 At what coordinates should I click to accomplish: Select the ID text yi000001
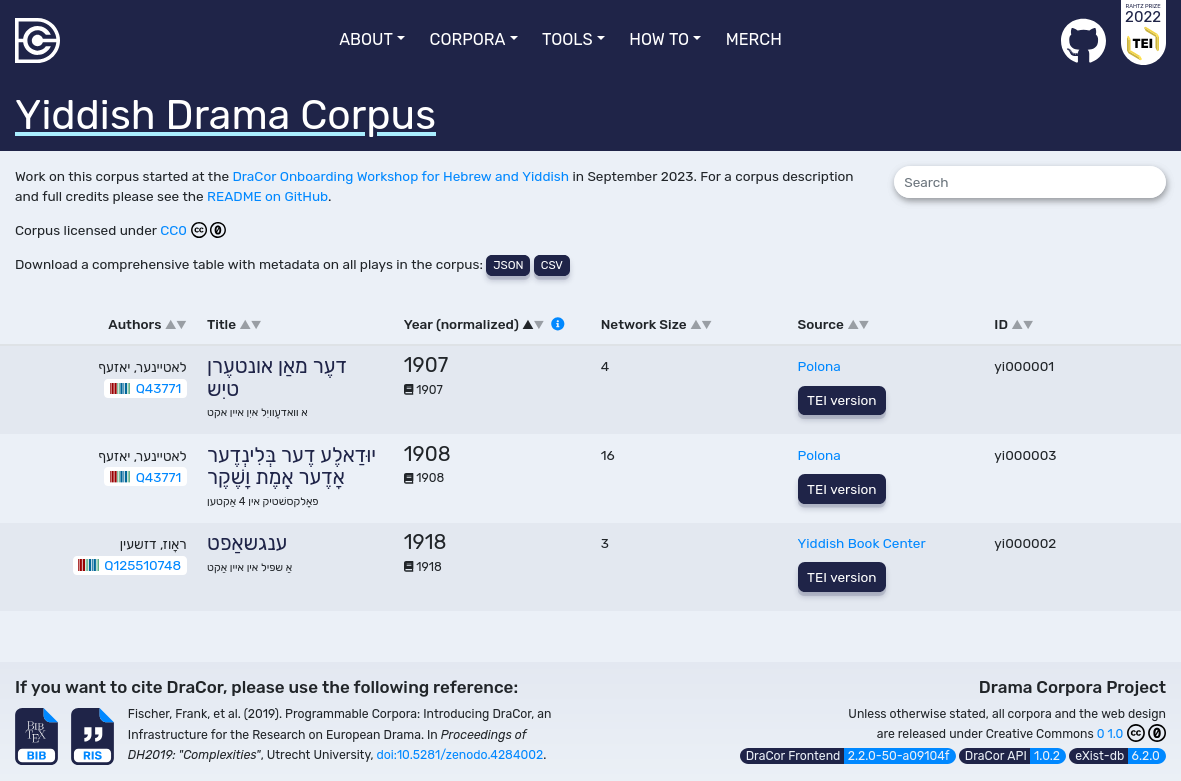point(1024,367)
